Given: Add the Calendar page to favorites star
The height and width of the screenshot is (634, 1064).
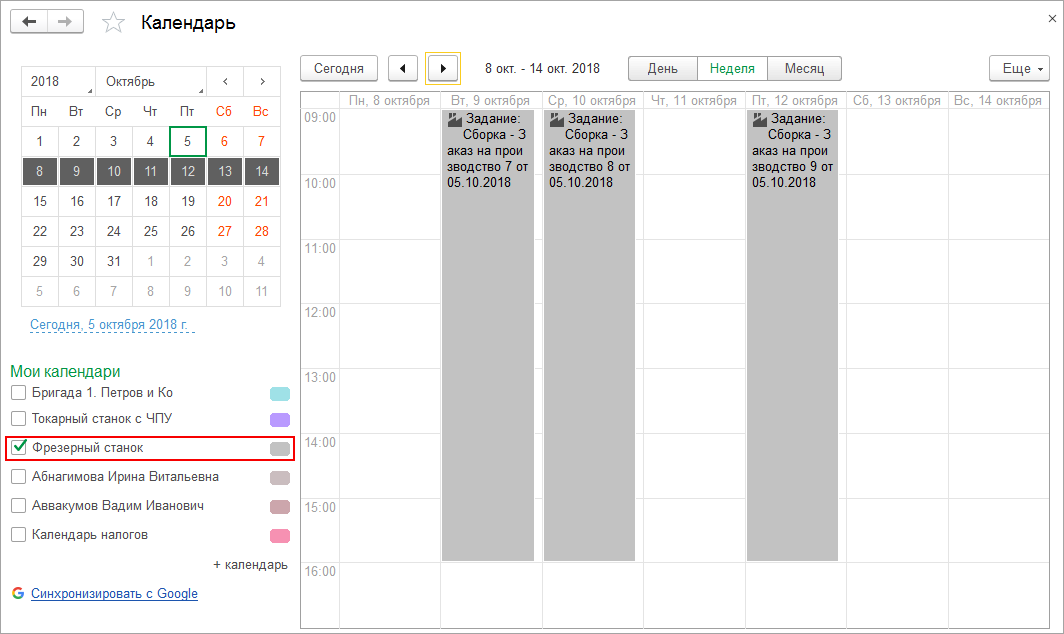Looking at the screenshot, I should (114, 23).
